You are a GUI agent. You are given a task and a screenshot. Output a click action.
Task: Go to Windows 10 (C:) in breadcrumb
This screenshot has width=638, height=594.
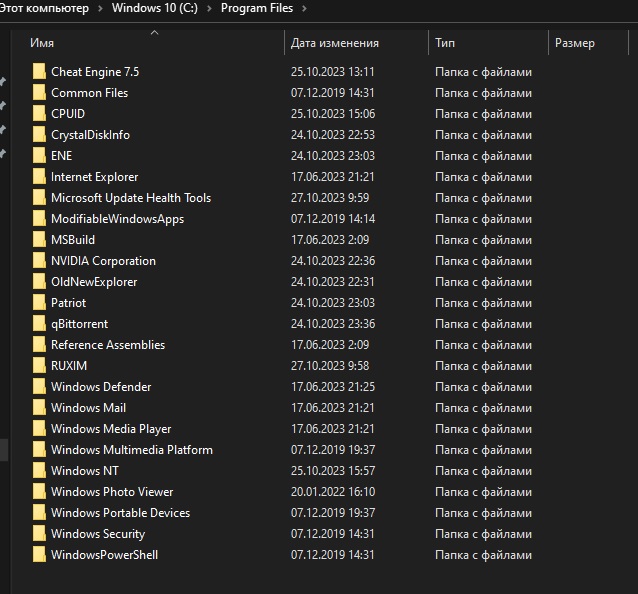[155, 8]
